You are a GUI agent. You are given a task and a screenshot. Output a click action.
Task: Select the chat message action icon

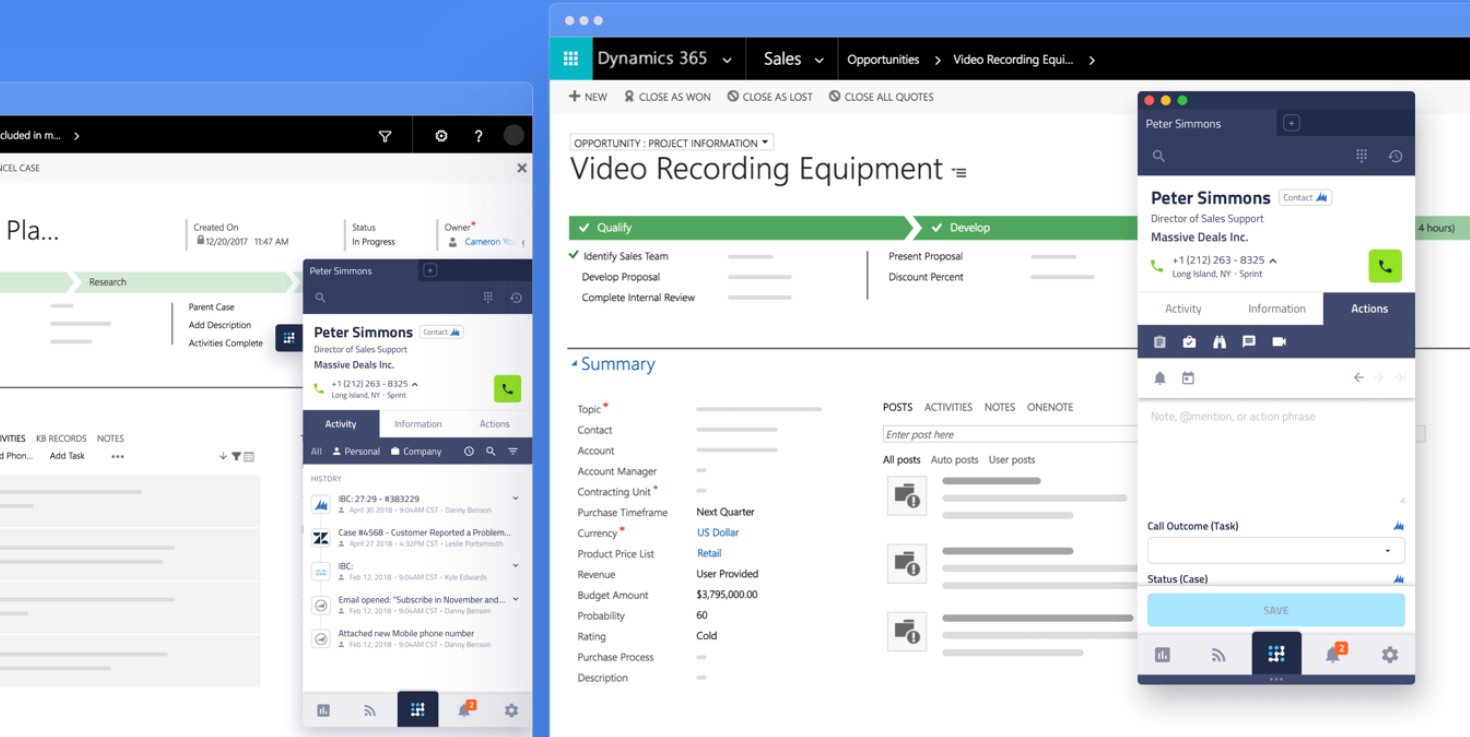[1249, 342]
